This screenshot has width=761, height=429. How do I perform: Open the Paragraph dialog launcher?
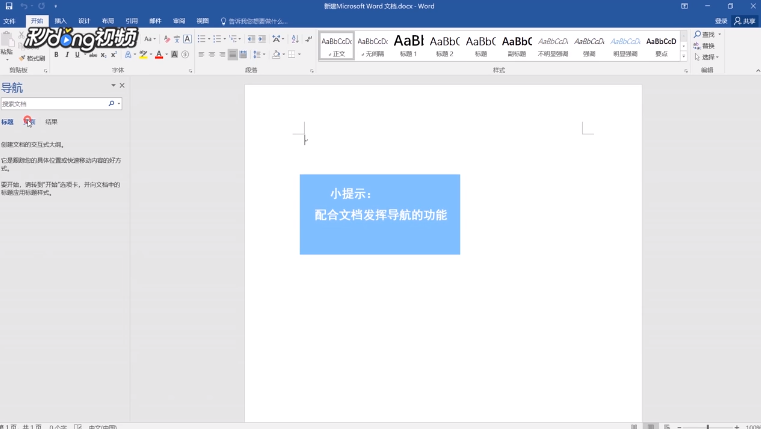(x=312, y=71)
